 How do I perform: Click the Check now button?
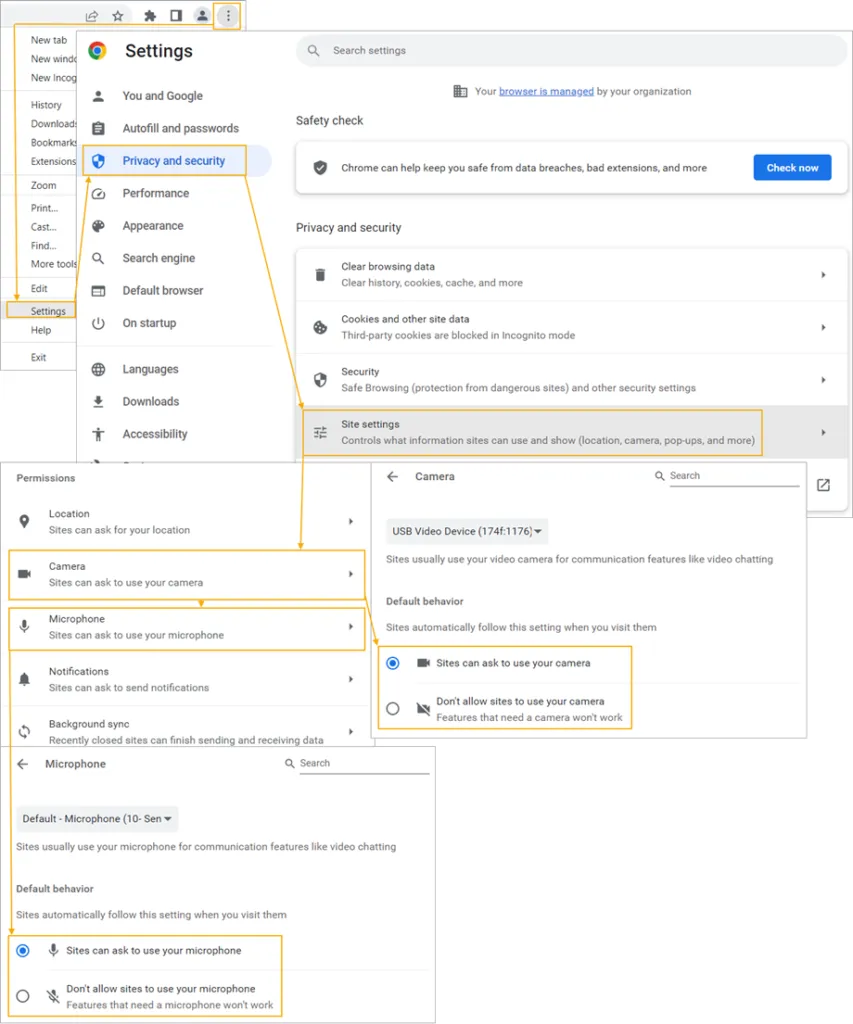[792, 168]
